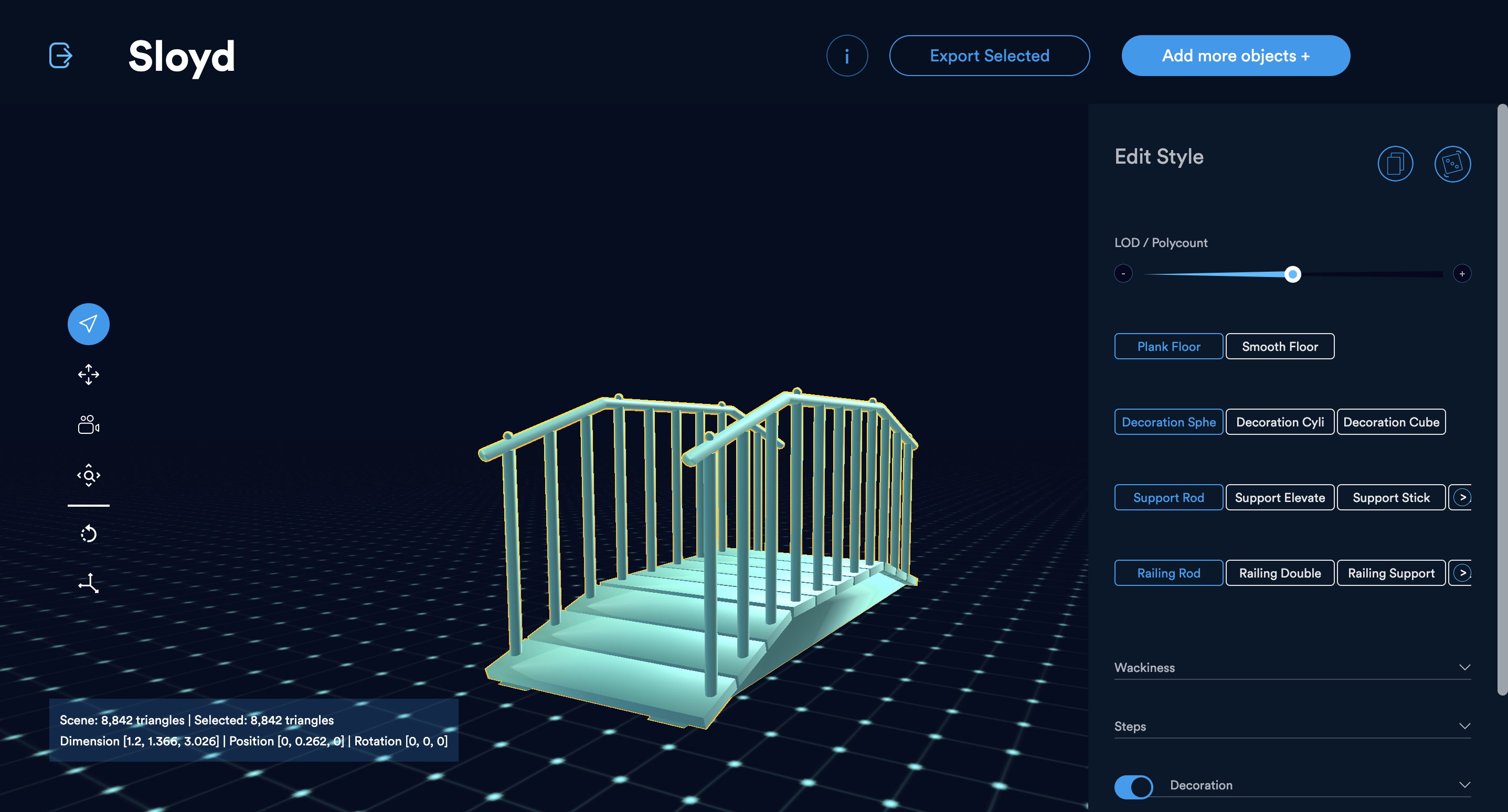Image resolution: width=1508 pixels, height=812 pixels.
Task: Select the Smooth Floor option
Action: (x=1280, y=347)
